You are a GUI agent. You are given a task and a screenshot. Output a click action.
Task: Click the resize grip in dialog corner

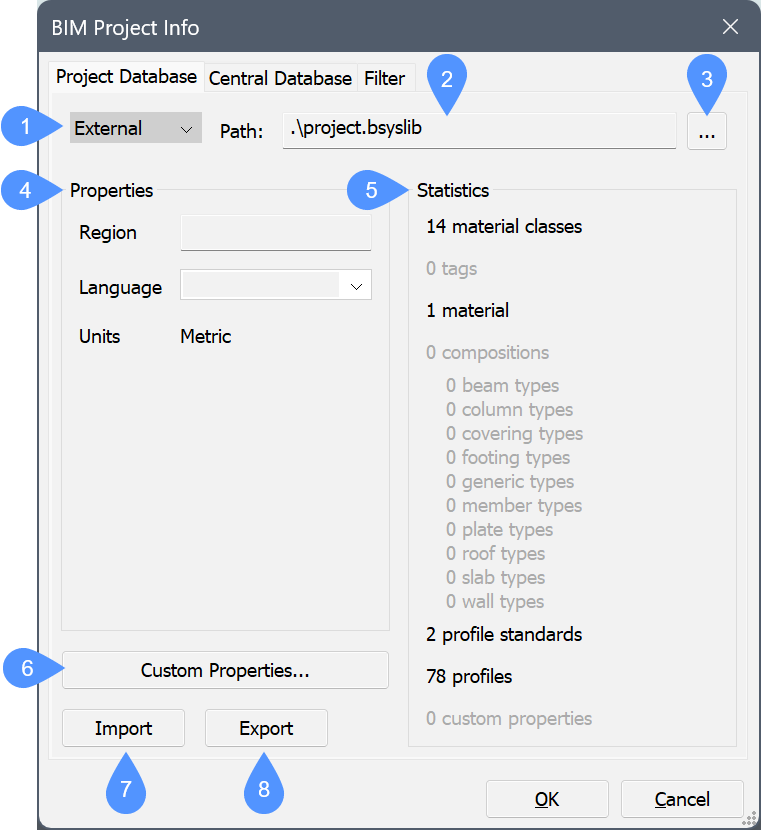(x=747, y=819)
